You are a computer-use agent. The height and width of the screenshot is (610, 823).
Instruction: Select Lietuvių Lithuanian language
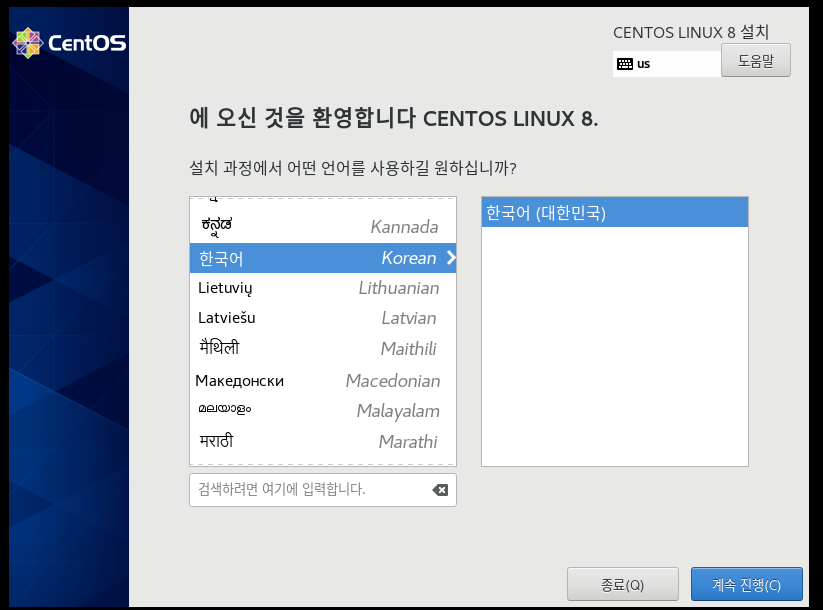click(x=323, y=288)
